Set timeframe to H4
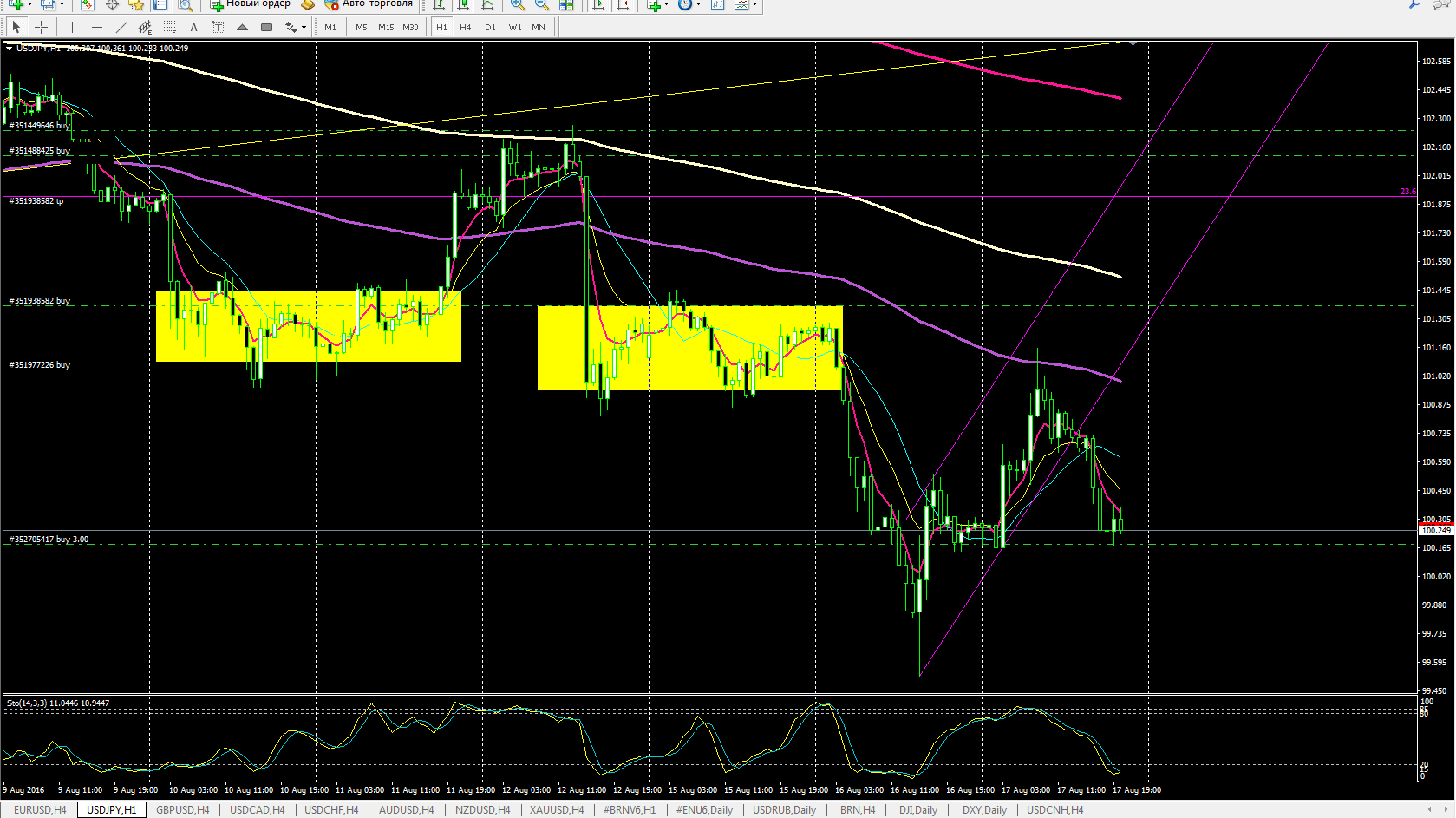This screenshot has height=818, width=1456. 466,27
